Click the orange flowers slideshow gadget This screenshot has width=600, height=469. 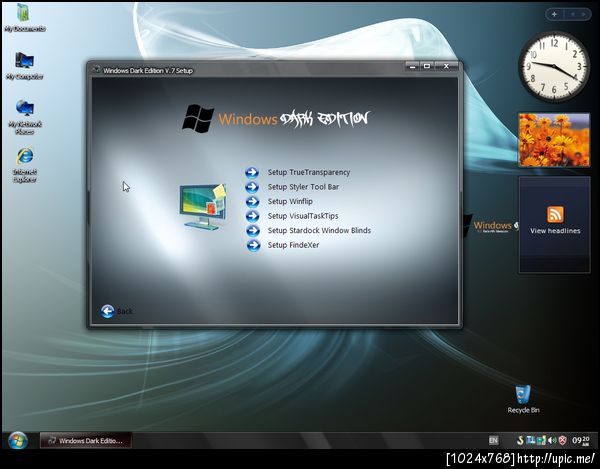coord(554,140)
